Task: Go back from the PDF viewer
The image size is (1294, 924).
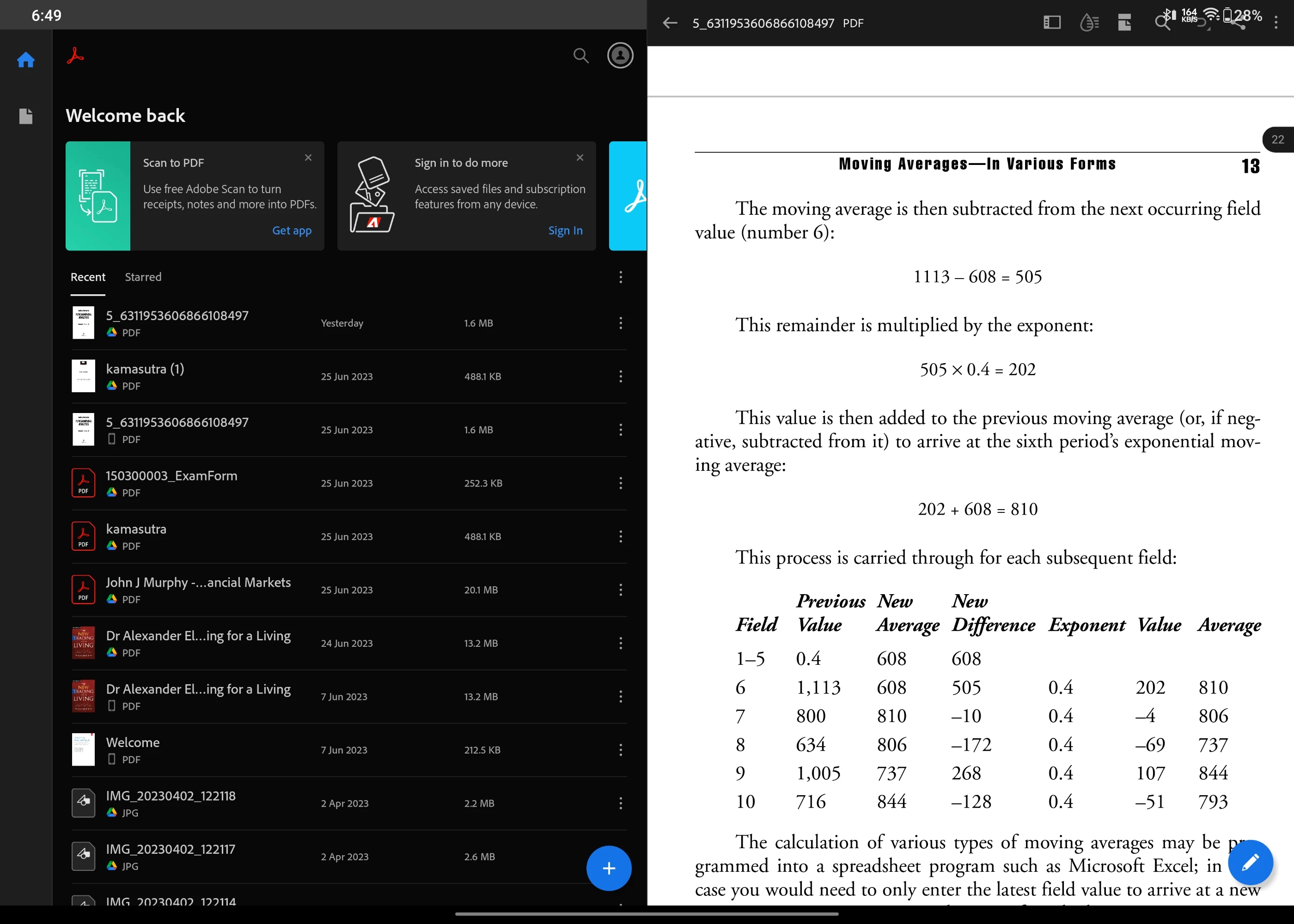Action: [x=670, y=23]
